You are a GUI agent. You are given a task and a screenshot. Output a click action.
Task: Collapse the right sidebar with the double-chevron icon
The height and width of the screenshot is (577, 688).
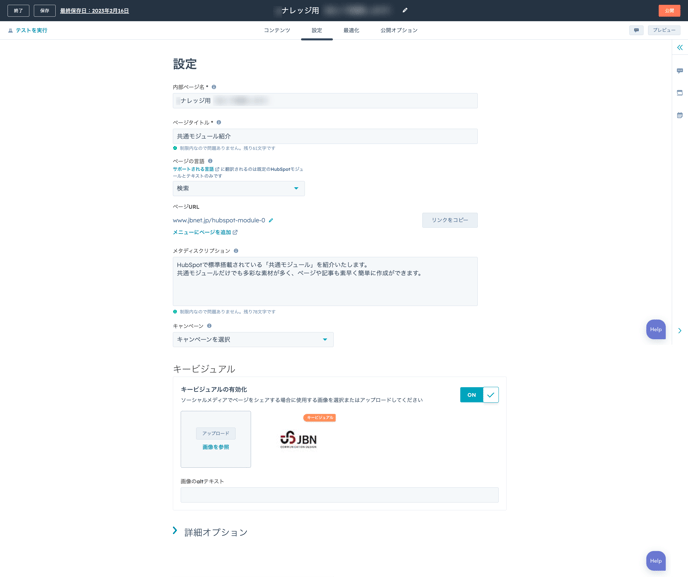680,48
